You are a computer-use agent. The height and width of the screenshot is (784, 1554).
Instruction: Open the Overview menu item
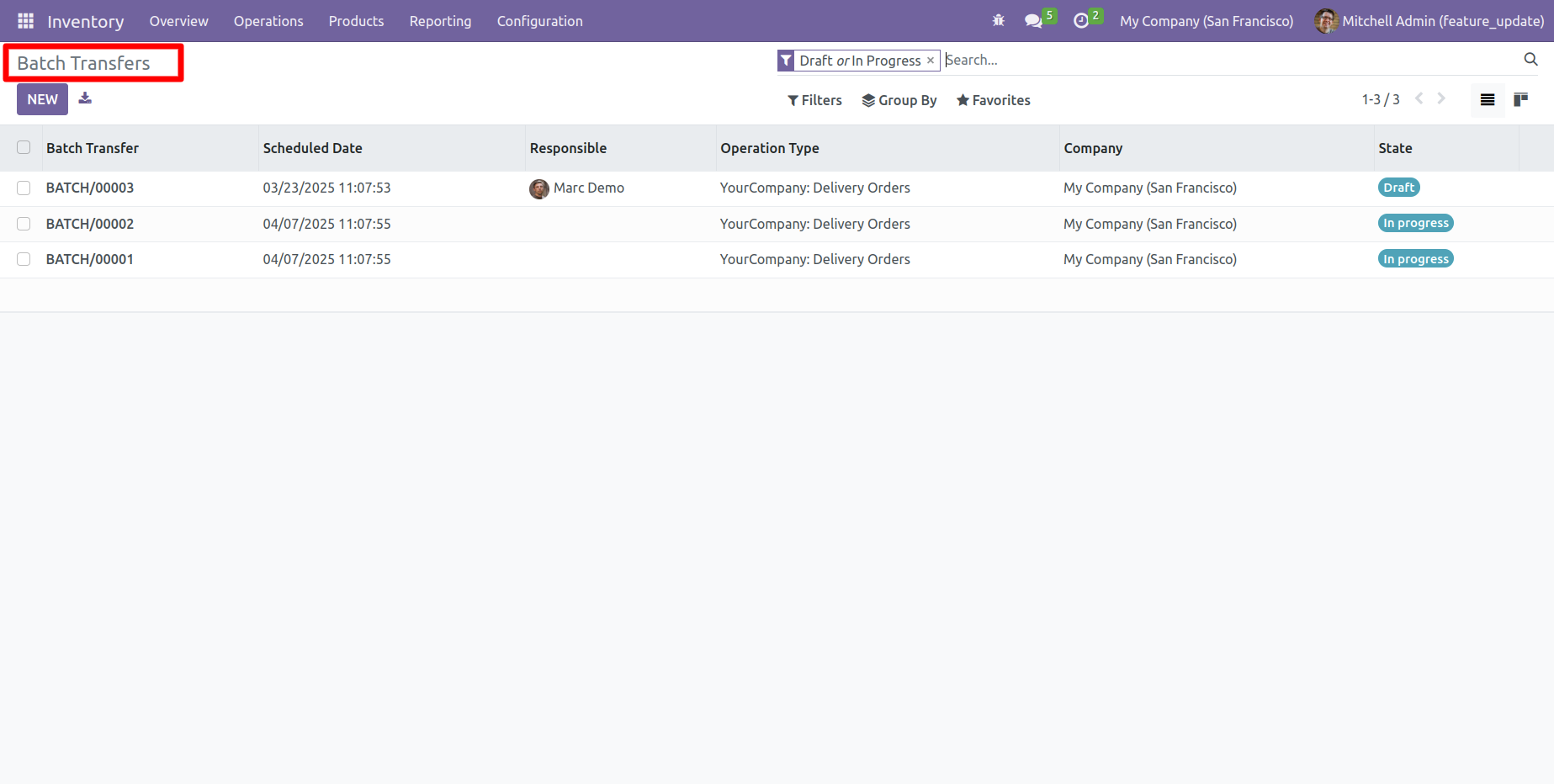178,21
